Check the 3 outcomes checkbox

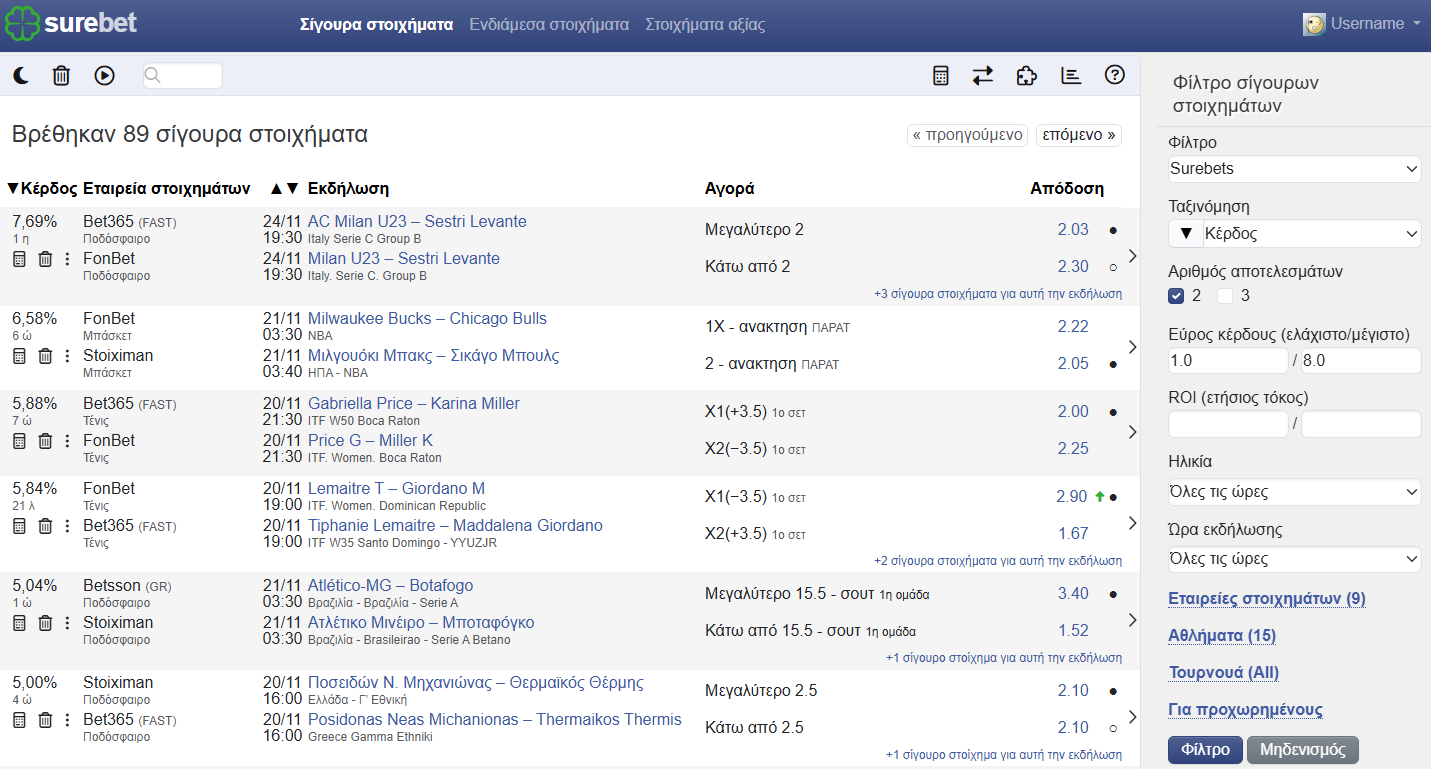[x=1225, y=295]
